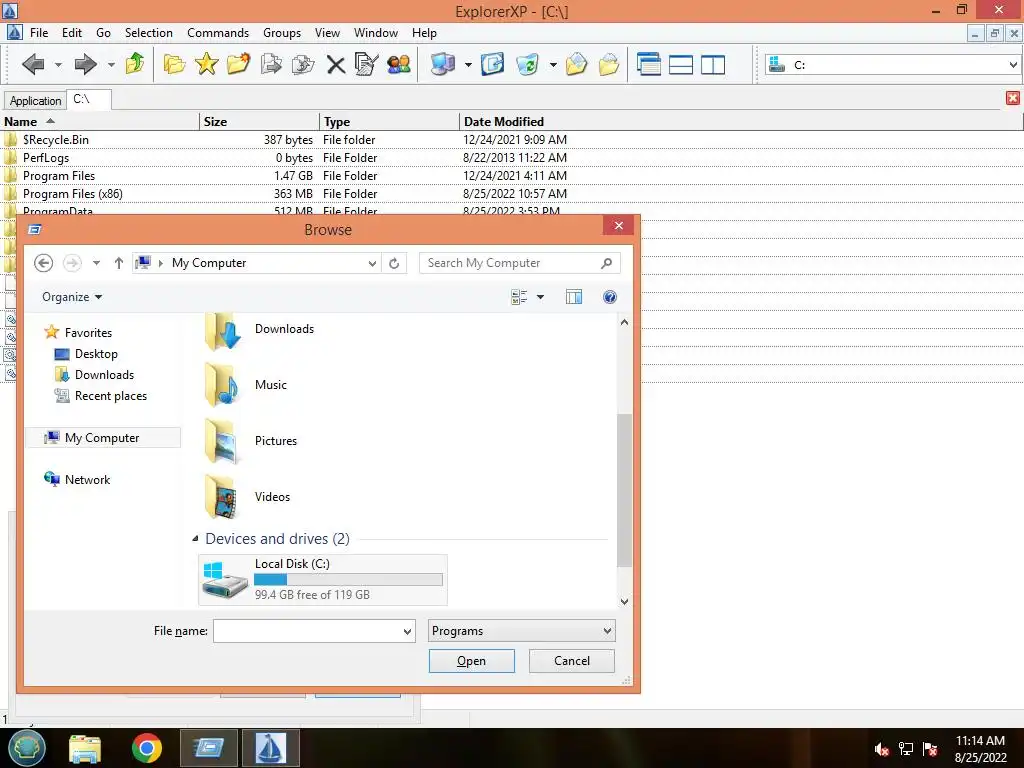1024x768 pixels.
Task: Open the View menu
Action: click(x=327, y=33)
